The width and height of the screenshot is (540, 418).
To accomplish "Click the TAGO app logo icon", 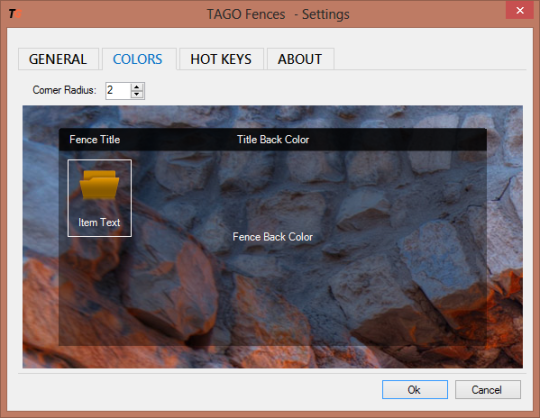I will 15,14.
